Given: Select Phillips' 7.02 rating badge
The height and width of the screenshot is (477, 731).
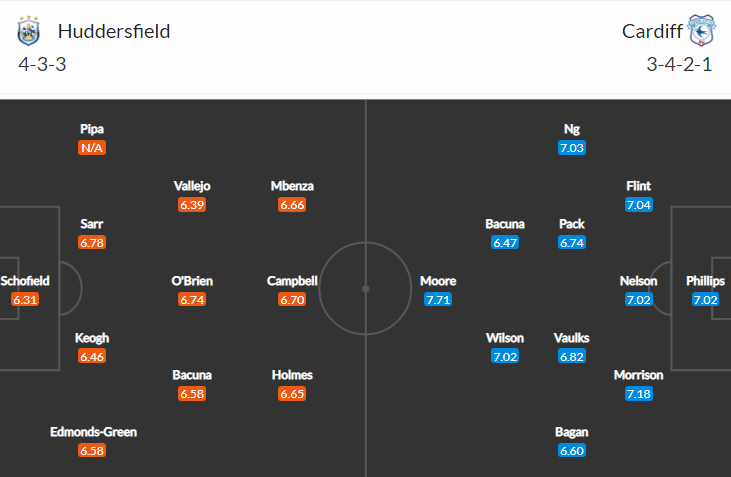Looking at the screenshot, I should pos(705,299).
